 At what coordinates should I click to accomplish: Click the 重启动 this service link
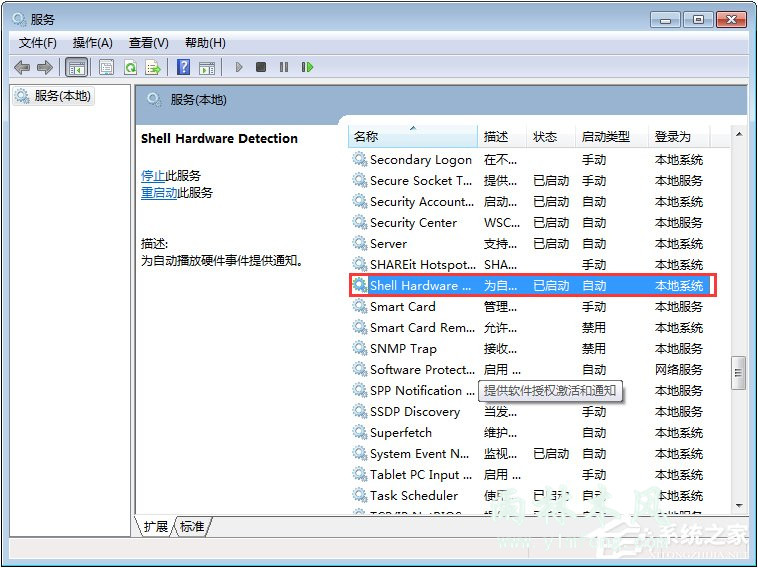pos(159,192)
